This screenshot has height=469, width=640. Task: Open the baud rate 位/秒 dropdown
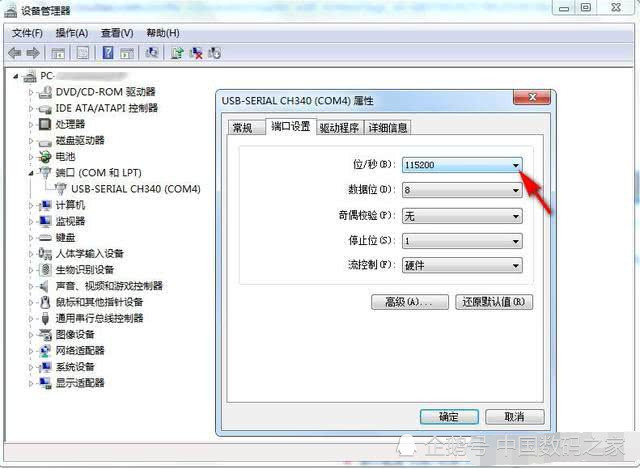click(462, 165)
